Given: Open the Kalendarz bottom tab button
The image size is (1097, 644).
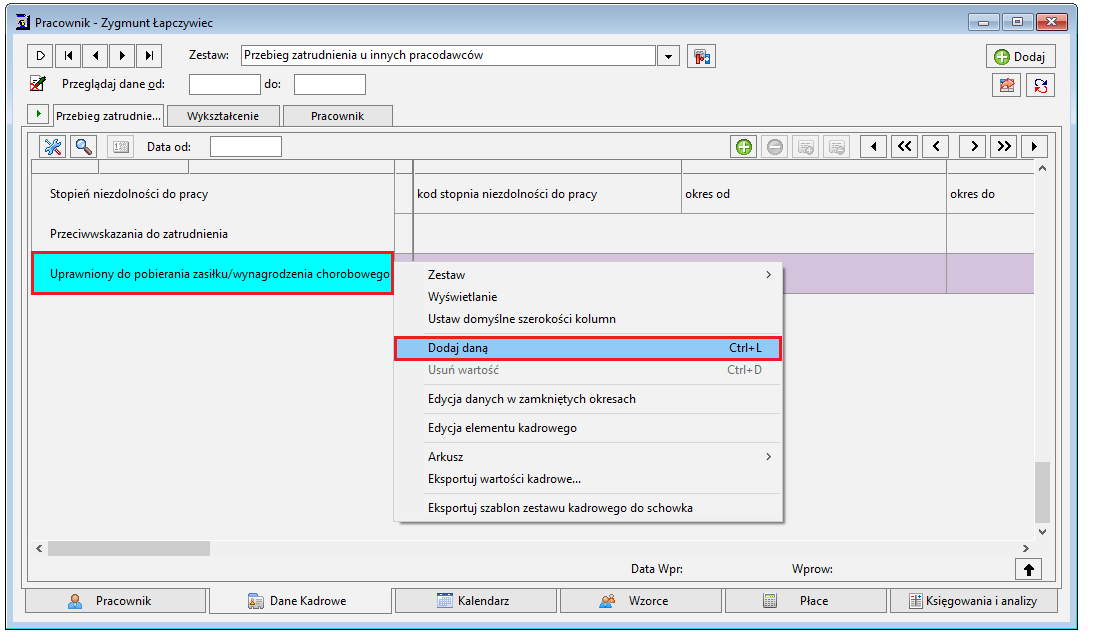Looking at the screenshot, I should pos(475,601).
